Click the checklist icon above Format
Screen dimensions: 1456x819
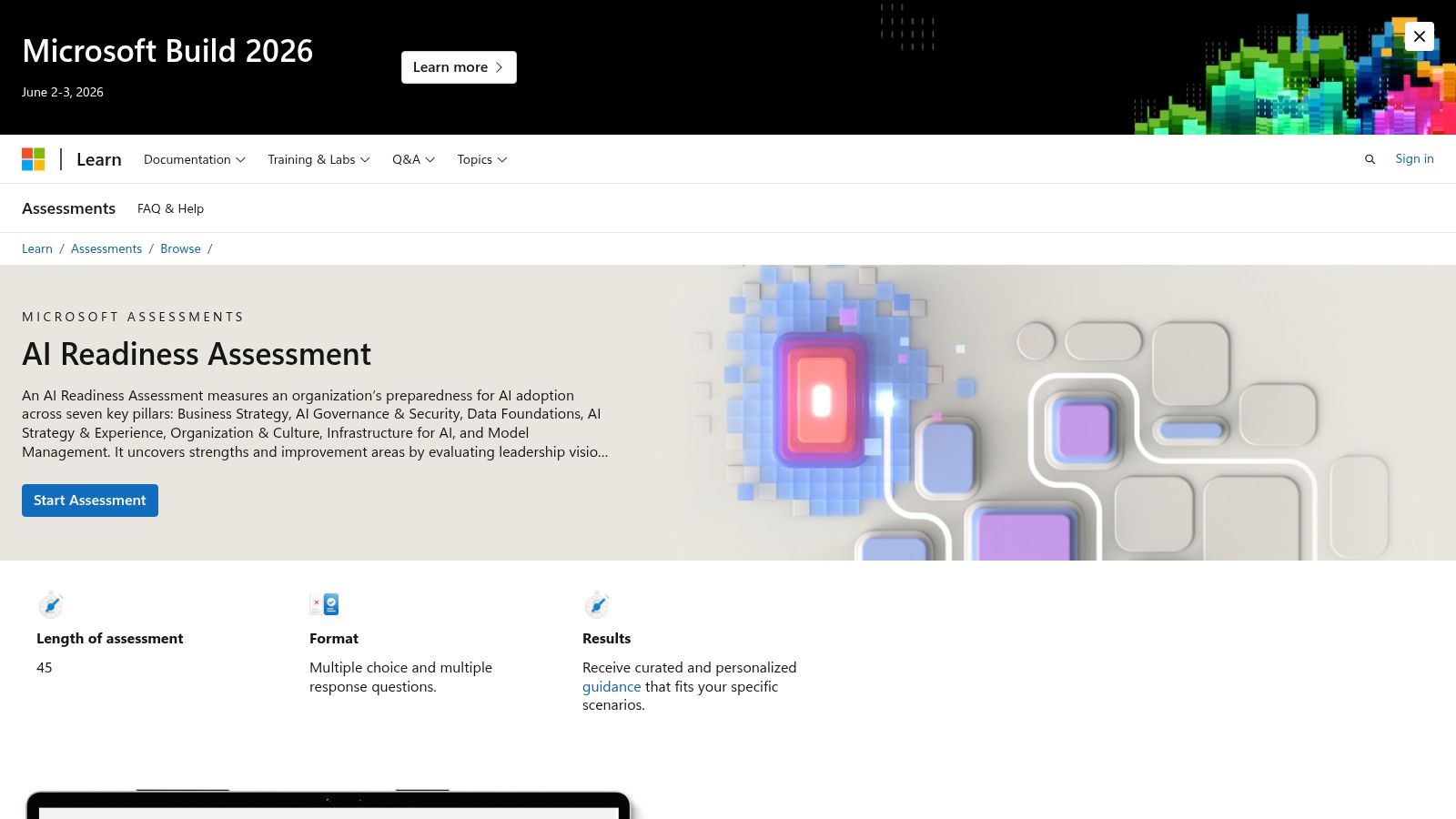tap(324, 604)
